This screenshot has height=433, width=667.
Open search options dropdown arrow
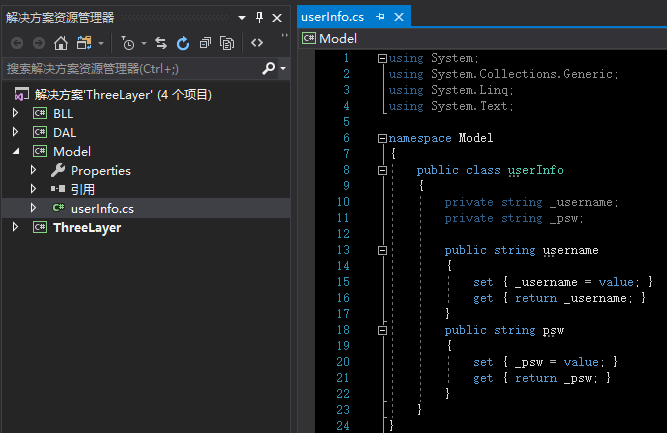(x=283, y=68)
